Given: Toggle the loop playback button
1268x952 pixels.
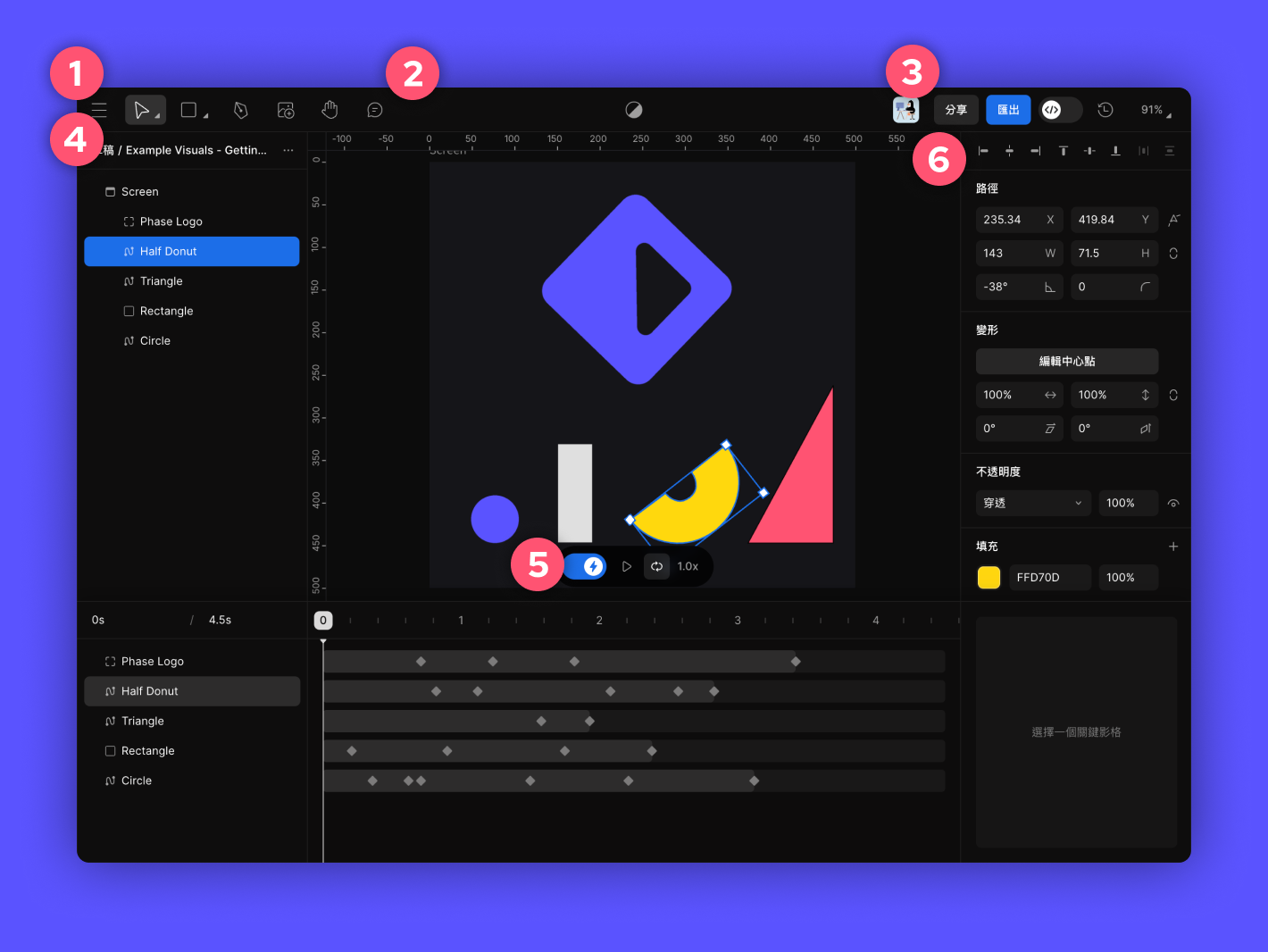Looking at the screenshot, I should (656, 566).
